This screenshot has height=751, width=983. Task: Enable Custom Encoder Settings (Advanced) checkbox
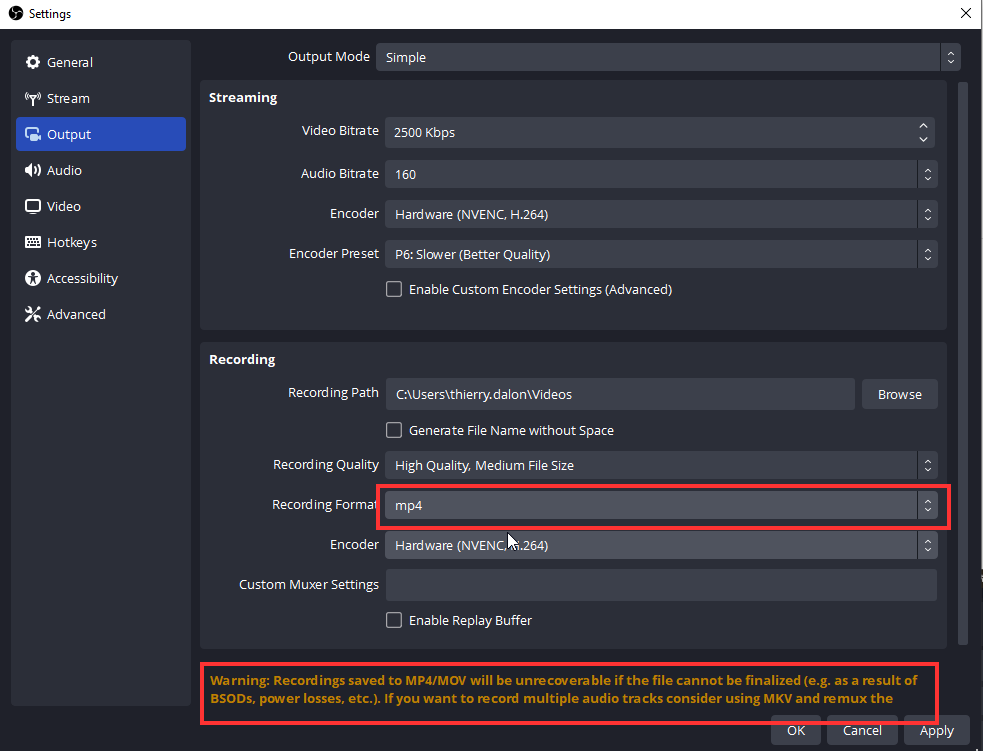[x=394, y=289]
